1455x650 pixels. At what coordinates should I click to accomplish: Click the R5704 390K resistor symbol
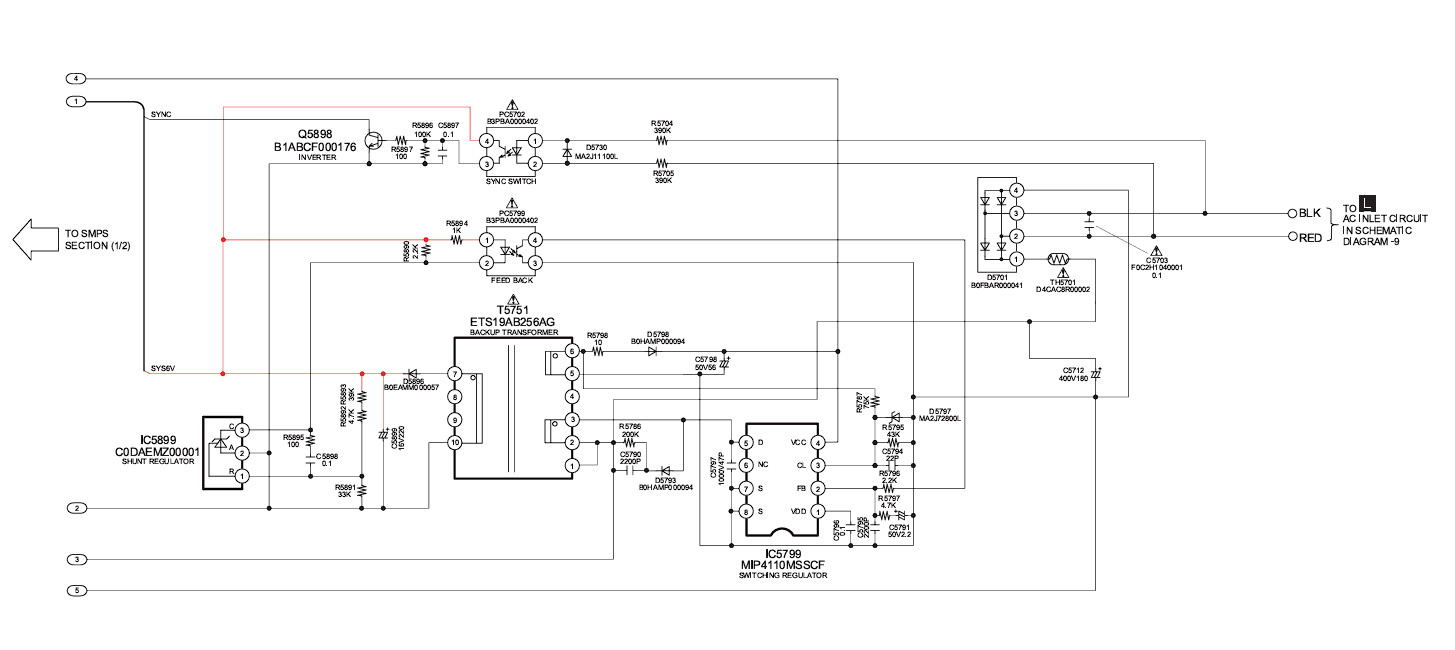(661, 141)
